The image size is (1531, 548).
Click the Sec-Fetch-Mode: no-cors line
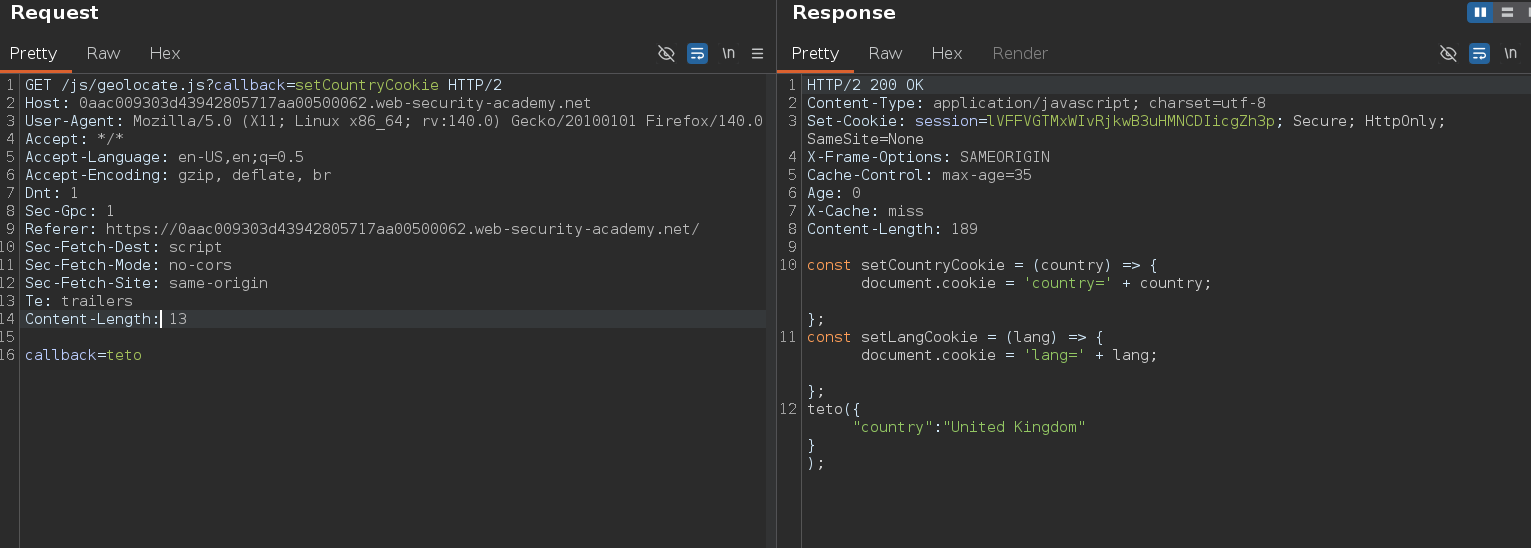(x=128, y=265)
